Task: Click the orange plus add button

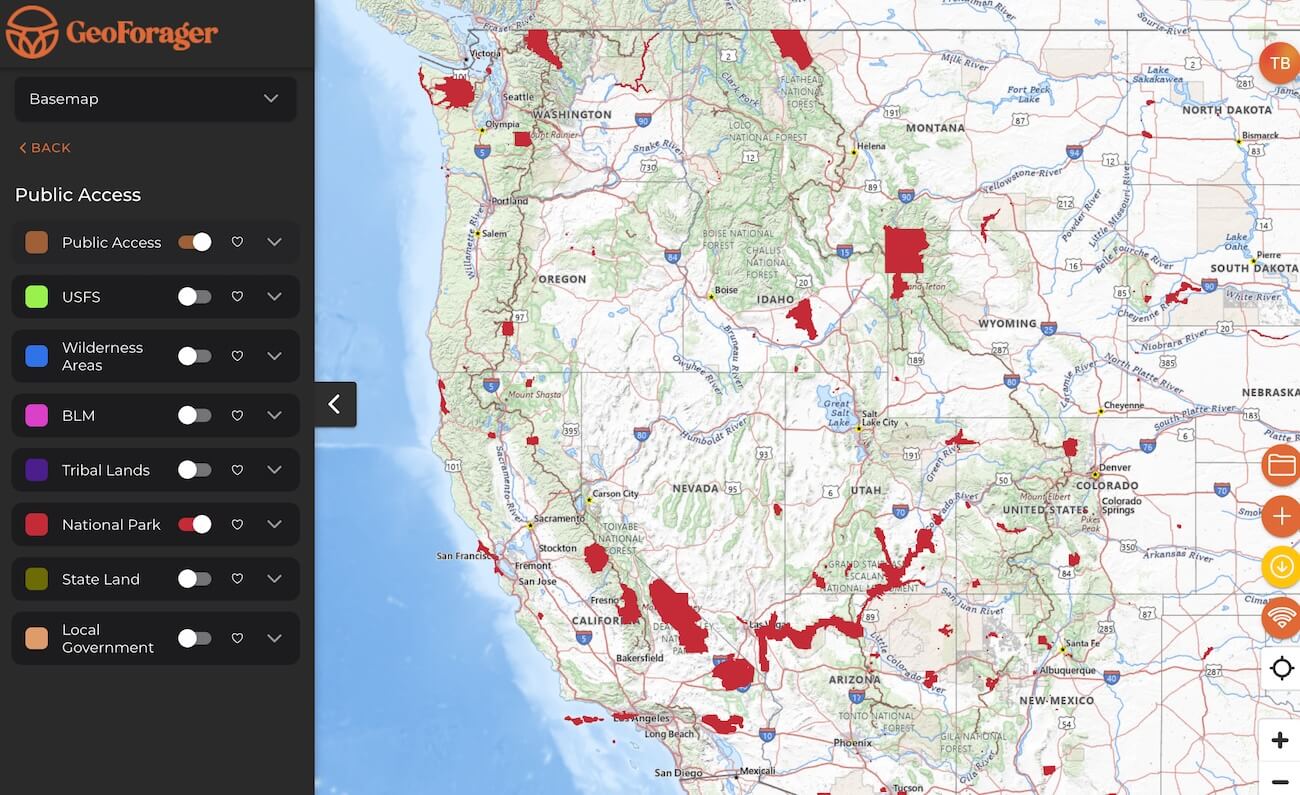Action: (x=1280, y=516)
